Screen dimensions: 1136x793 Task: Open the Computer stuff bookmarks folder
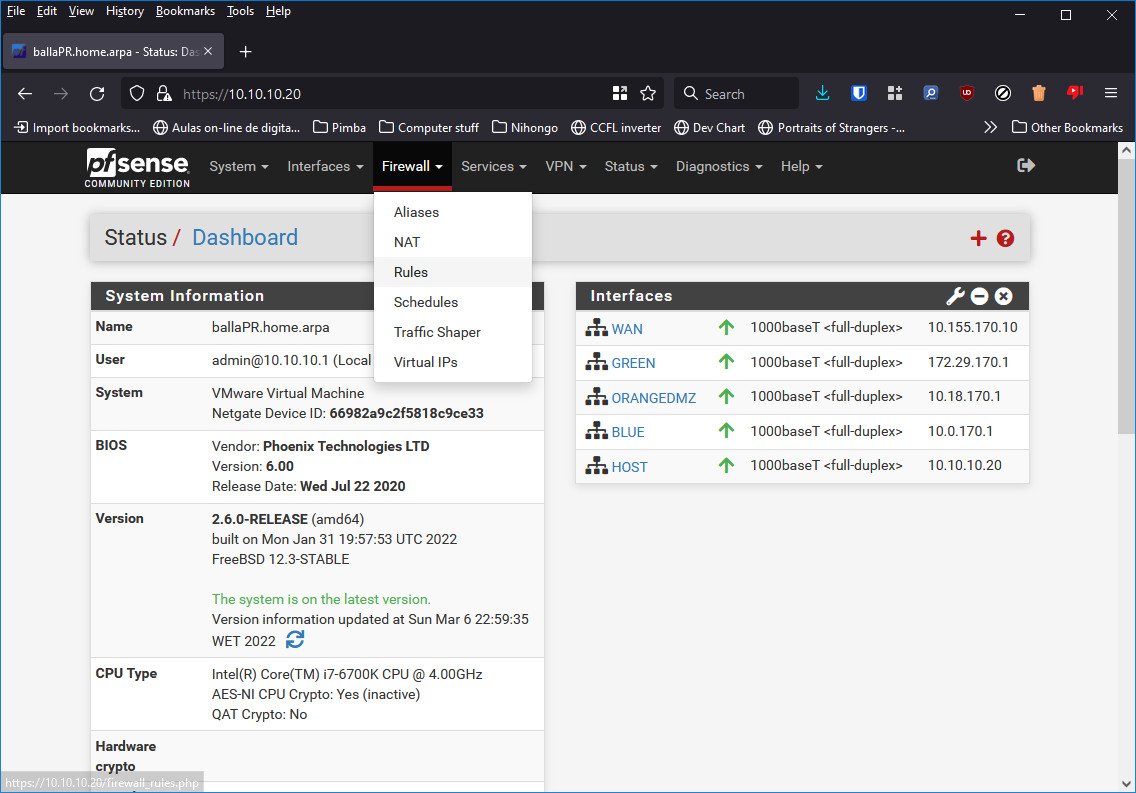[x=428, y=127]
